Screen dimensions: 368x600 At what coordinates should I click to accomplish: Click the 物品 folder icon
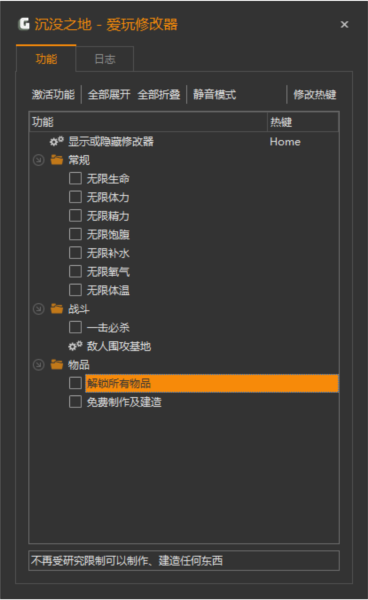(57, 365)
